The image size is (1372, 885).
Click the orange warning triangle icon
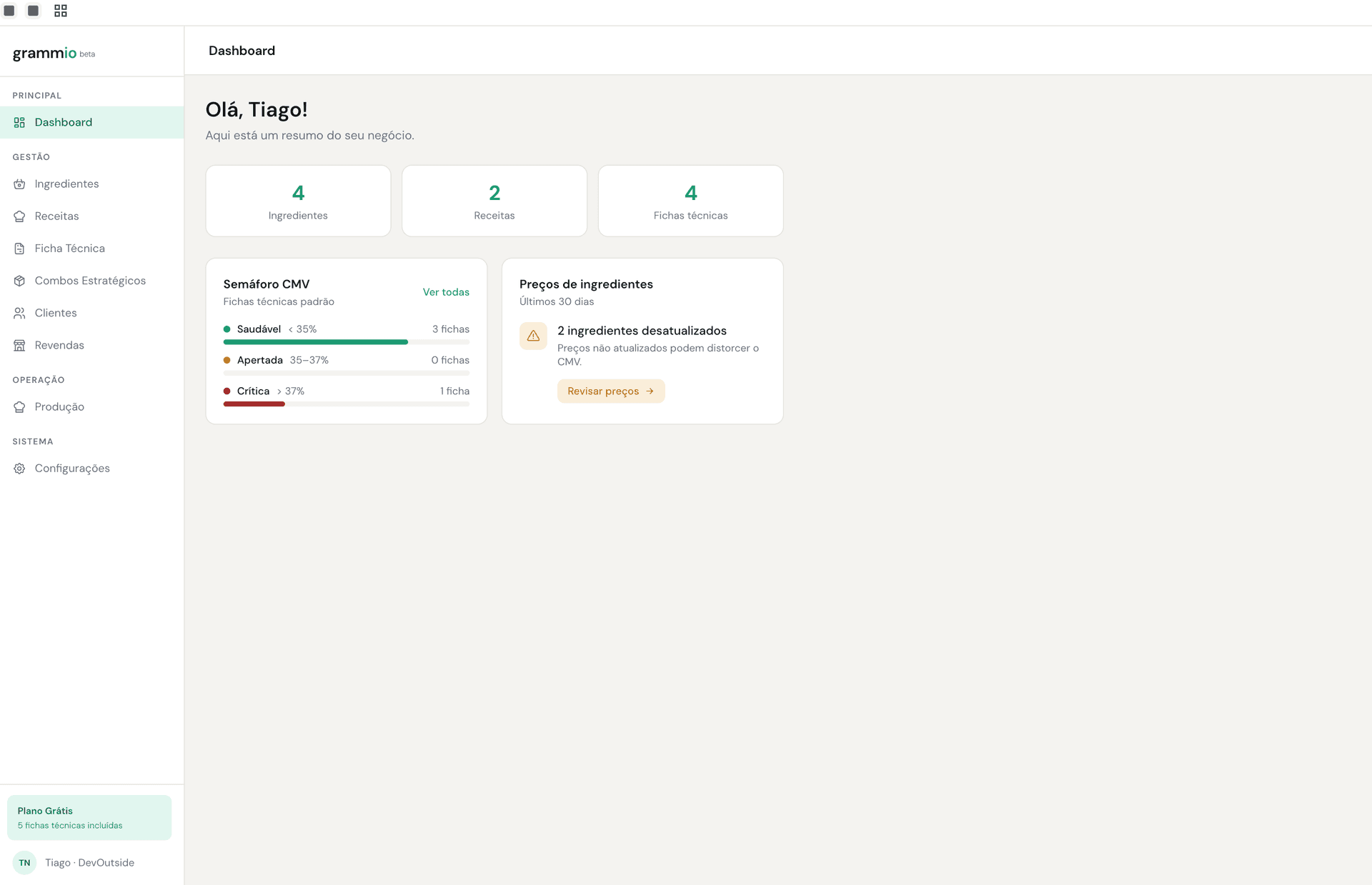coord(533,336)
